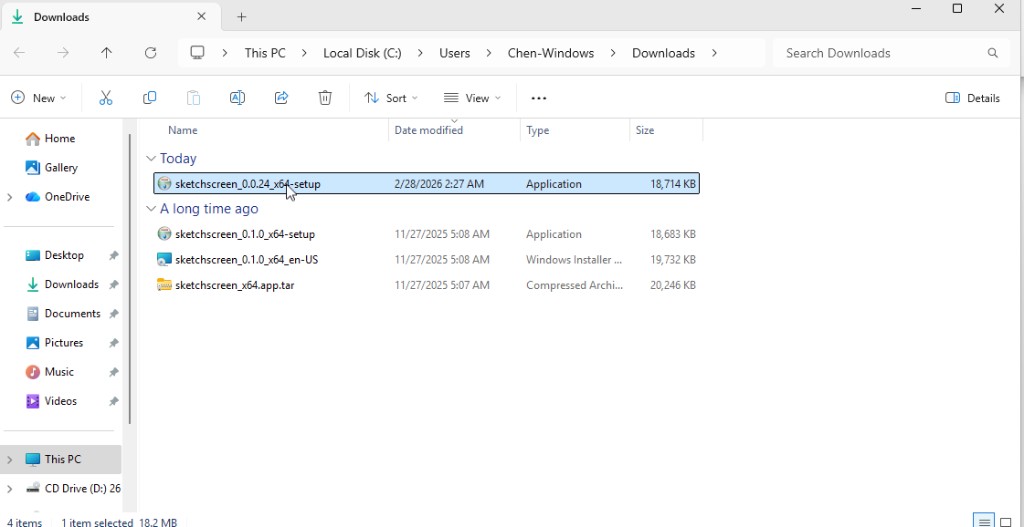This screenshot has height=527, width=1024.
Task: Sort by the Size column header
Action: [645, 130]
